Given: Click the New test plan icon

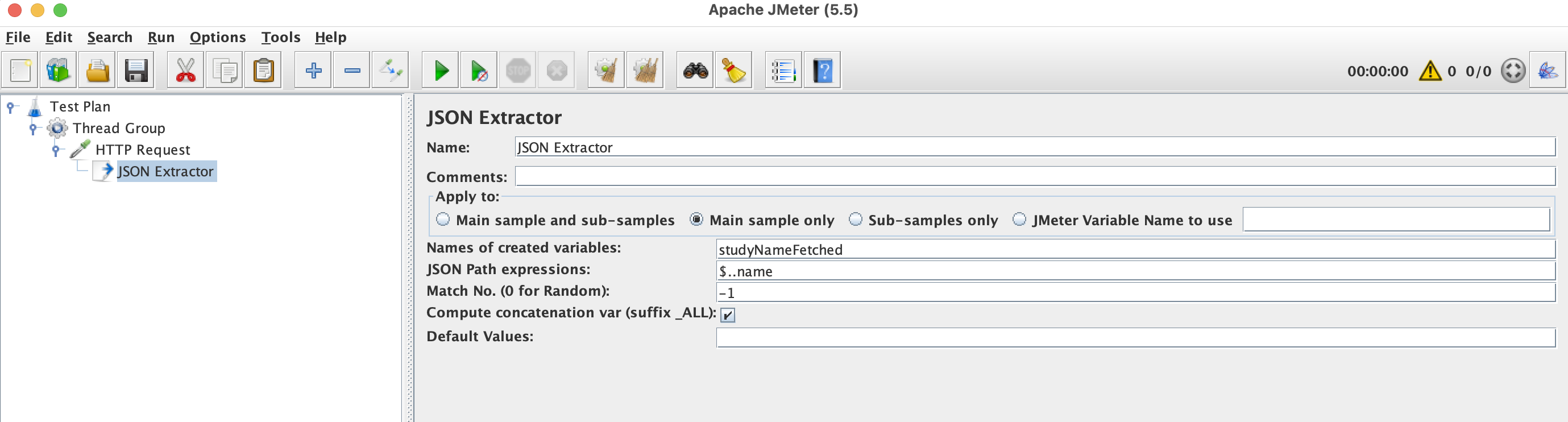Looking at the screenshot, I should point(20,71).
